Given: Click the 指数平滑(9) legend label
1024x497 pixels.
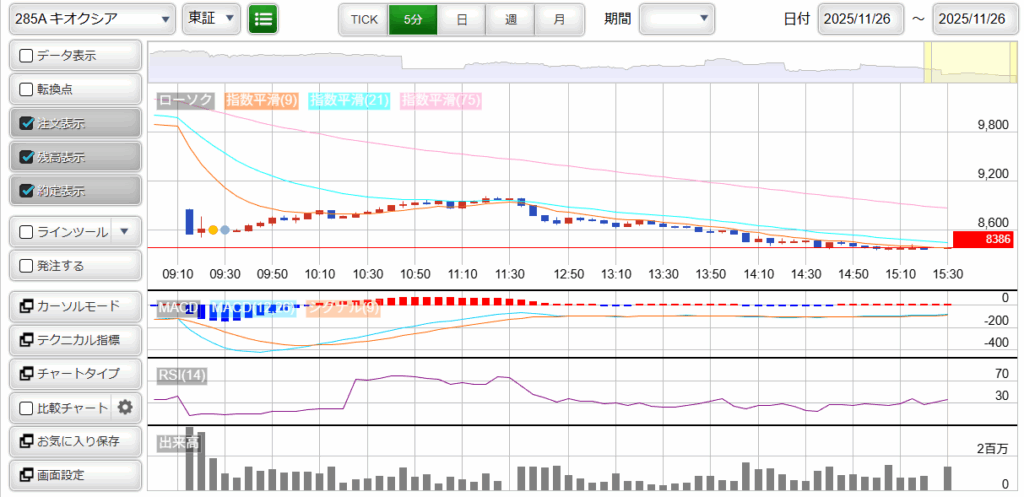Looking at the screenshot, I should click(262, 100).
